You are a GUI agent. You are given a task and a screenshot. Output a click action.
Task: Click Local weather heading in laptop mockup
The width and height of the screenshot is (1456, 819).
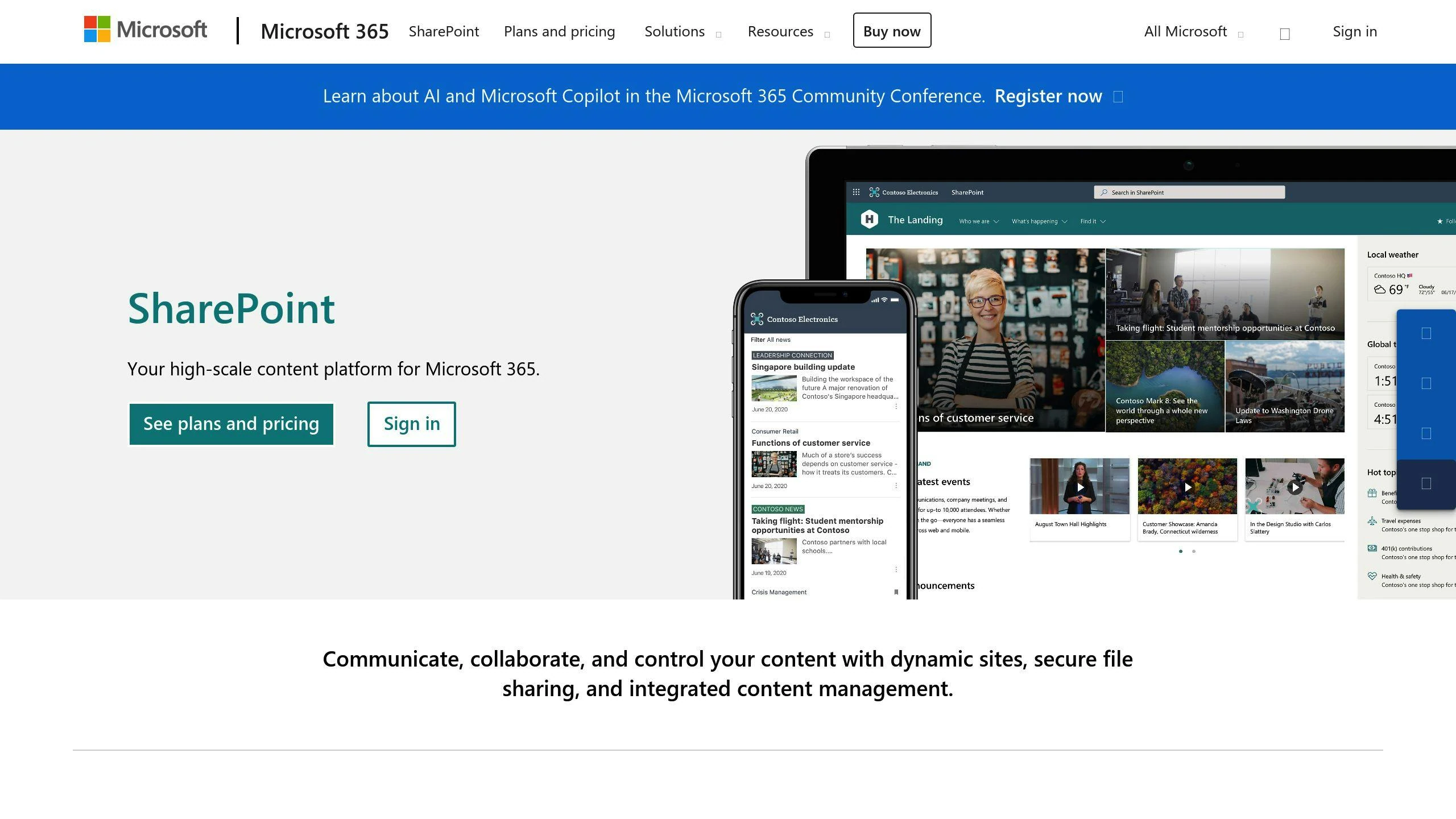pyautogui.click(x=1392, y=255)
